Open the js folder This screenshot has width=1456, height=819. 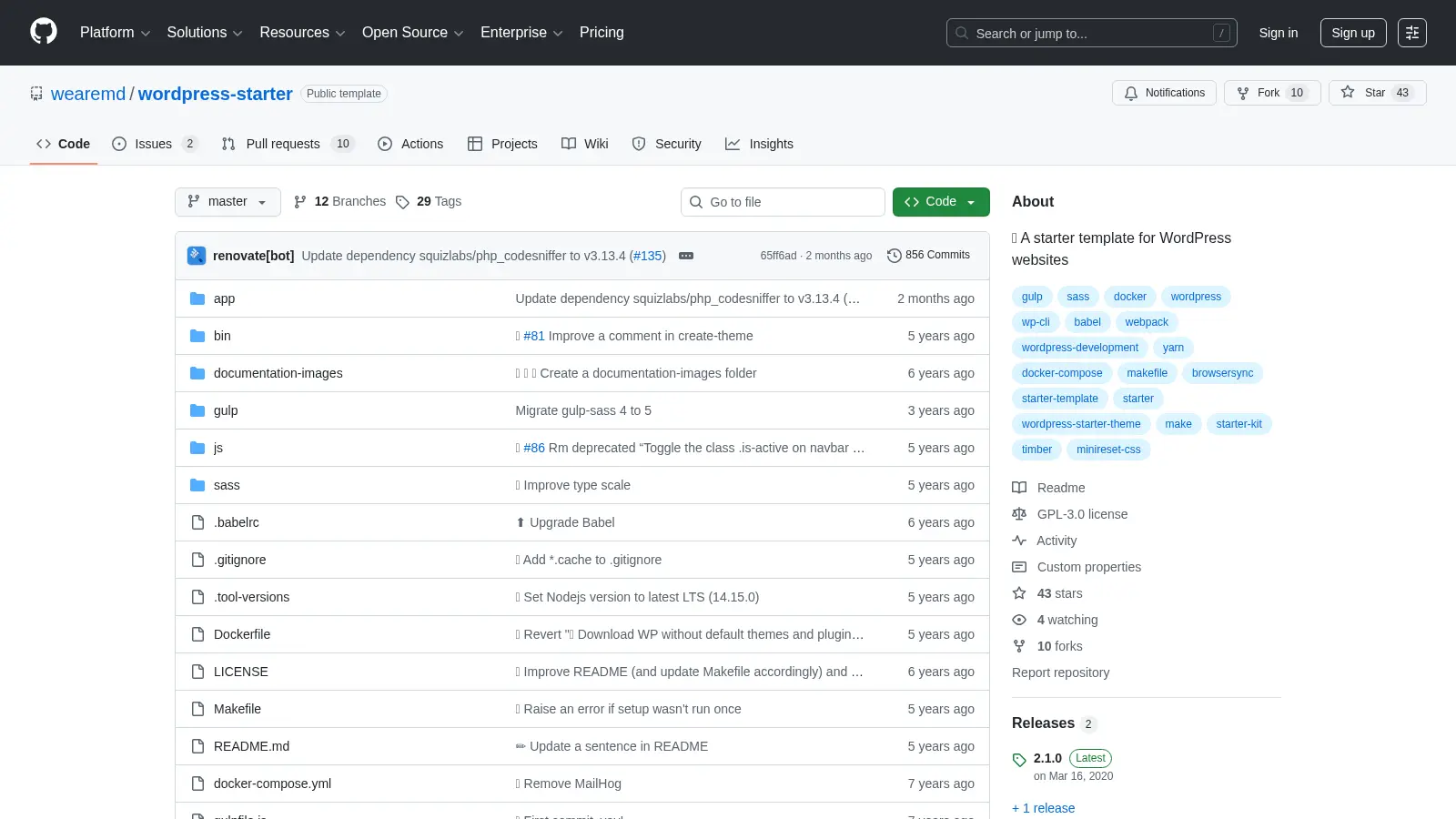[218, 448]
